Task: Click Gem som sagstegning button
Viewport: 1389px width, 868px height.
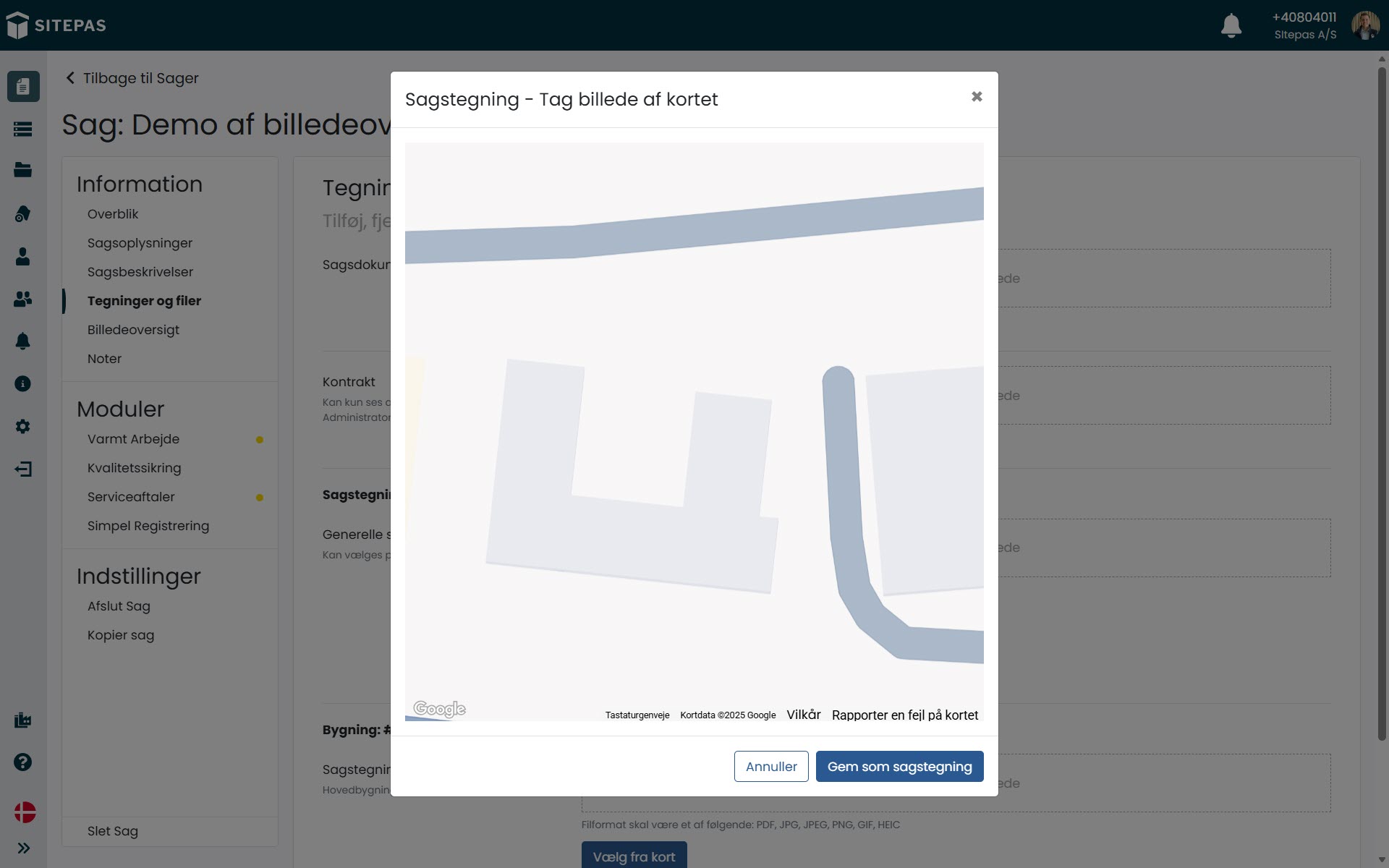Action: (899, 766)
